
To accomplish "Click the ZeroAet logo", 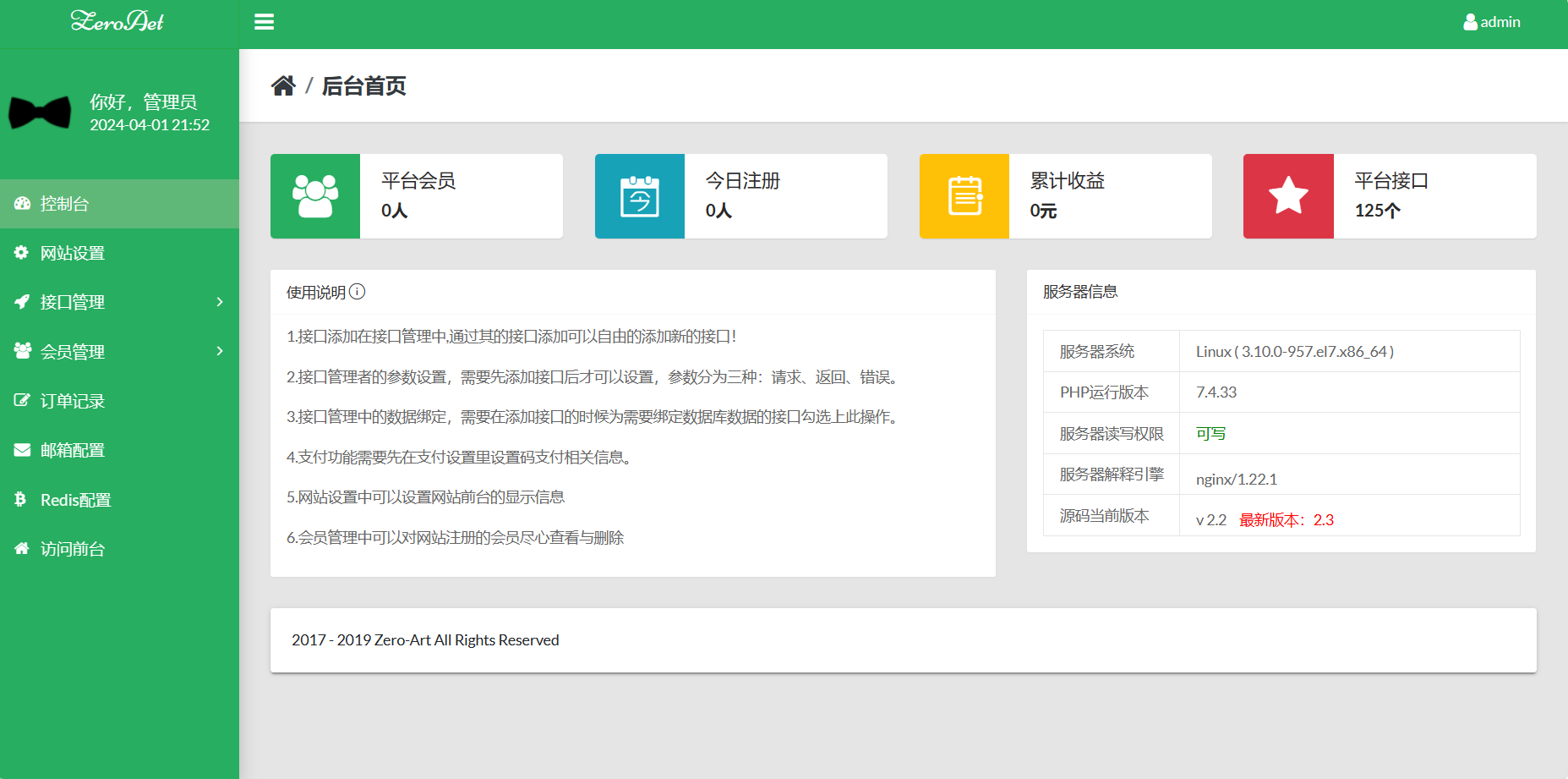I will (x=117, y=21).
